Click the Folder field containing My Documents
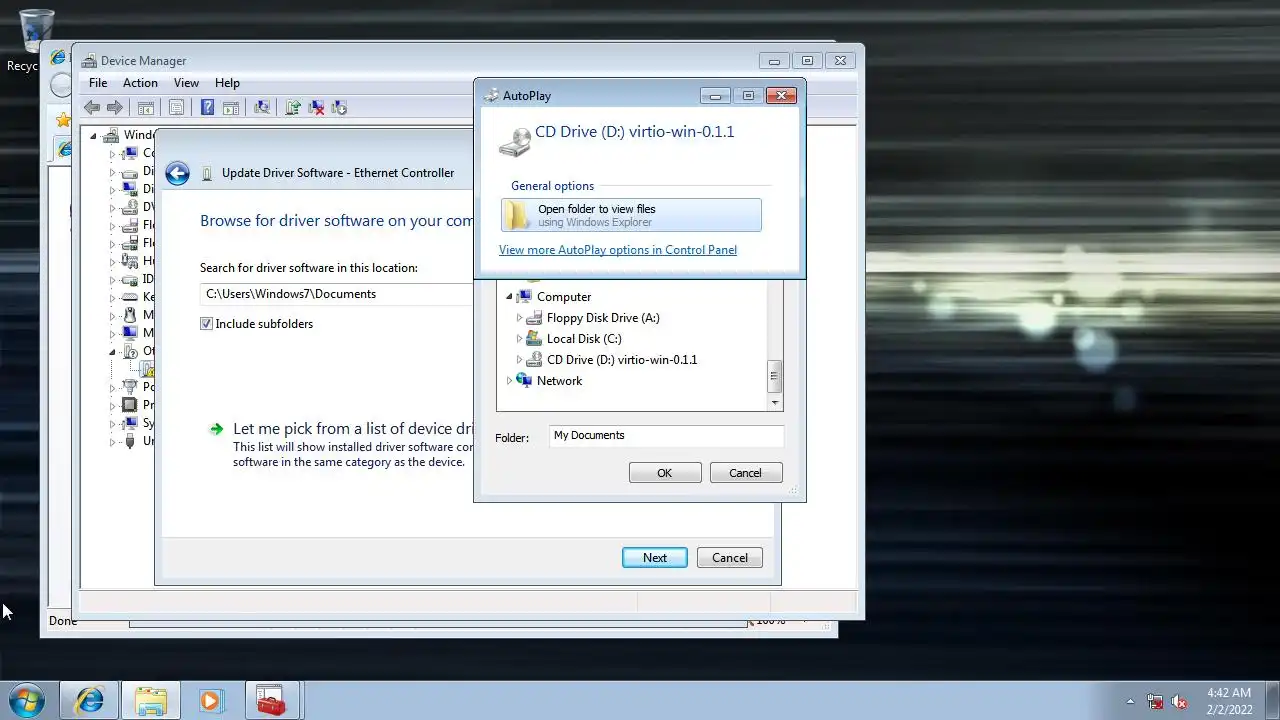Viewport: 1280px width, 720px height. (x=666, y=436)
